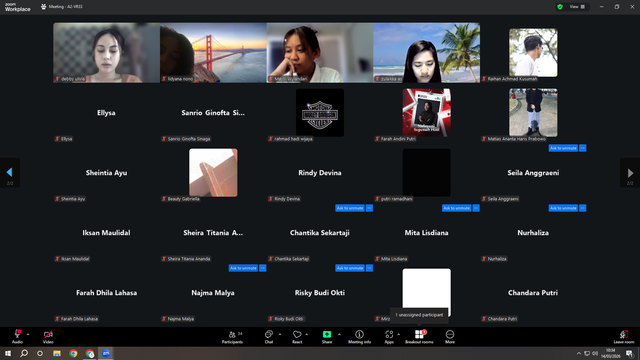Viewport: 640px width, 360px height.
Task: Click Ask to unmute between Chantika and Risky Budi
Action: tap(350, 268)
